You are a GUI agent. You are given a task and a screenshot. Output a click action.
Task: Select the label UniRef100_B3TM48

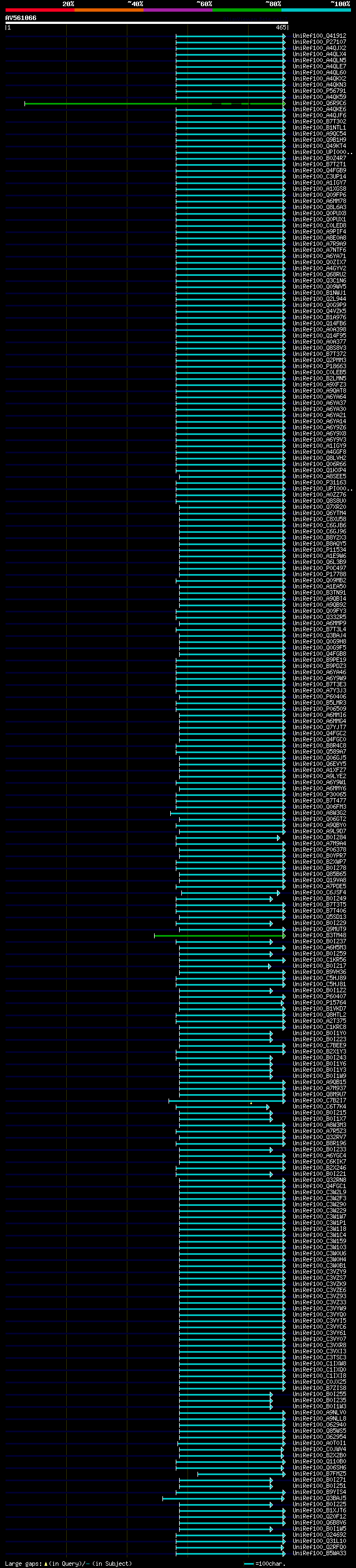tap(319, 936)
